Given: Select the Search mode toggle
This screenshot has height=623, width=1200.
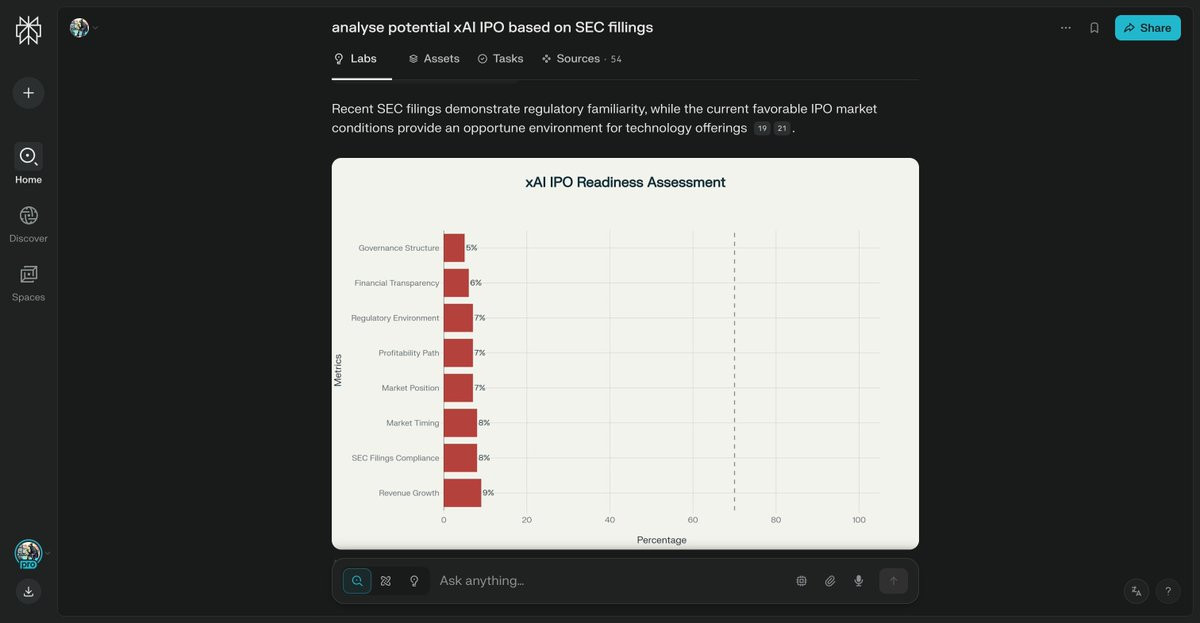Looking at the screenshot, I should point(357,581).
